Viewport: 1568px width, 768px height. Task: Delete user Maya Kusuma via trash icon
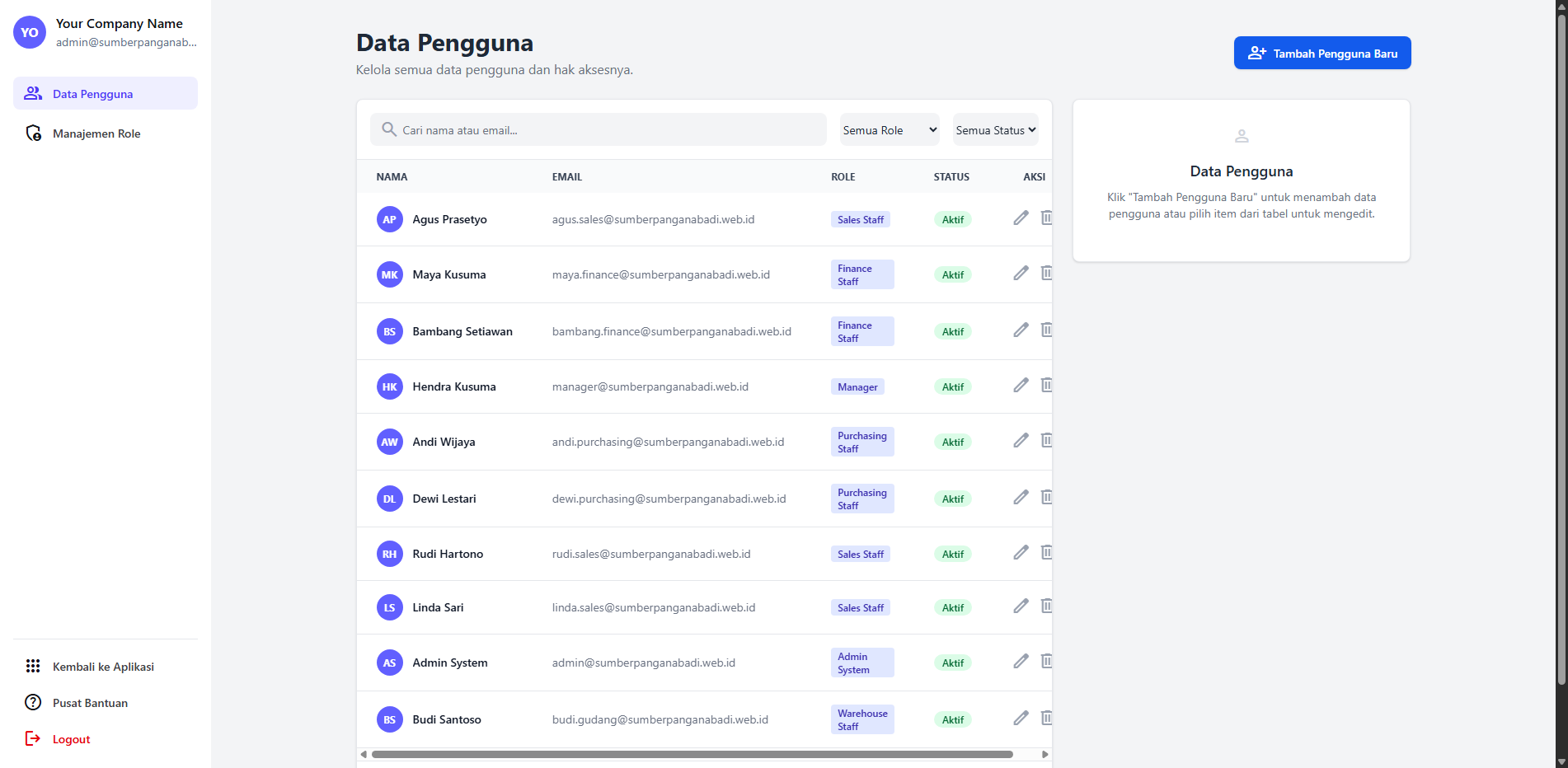[1045, 273]
